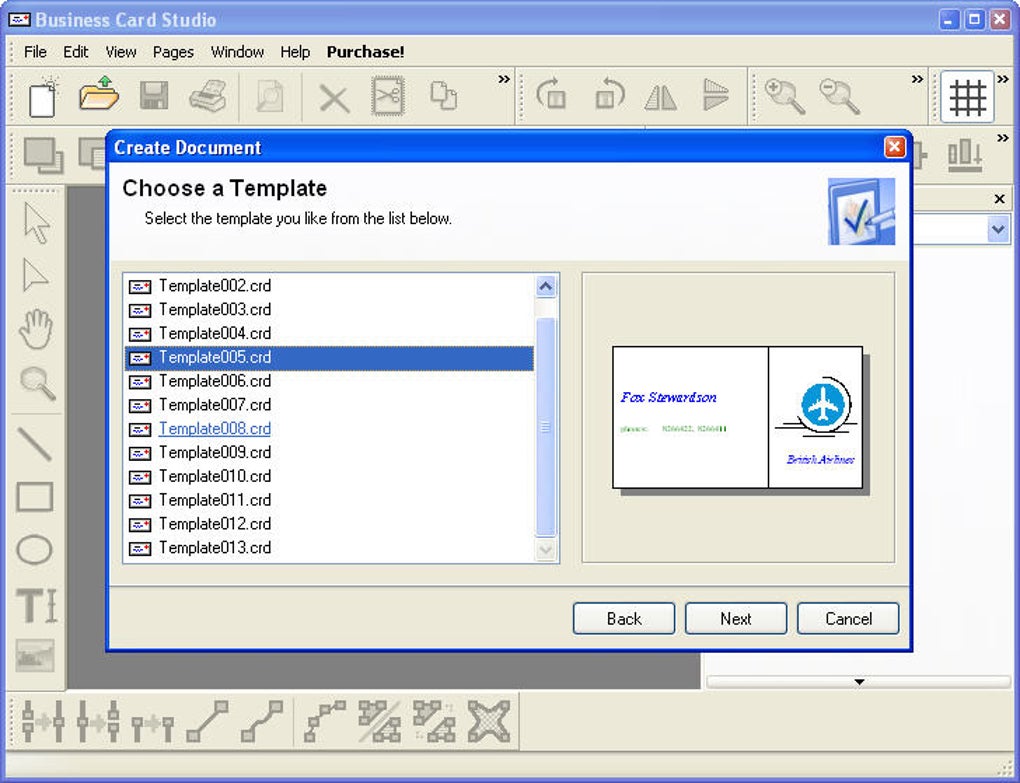Image resolution: width=1020 pixels, height=783 pixels.
Task: Click the Zoom In magnifier icon
Action: pyautogui.click(x=785, y=96)
